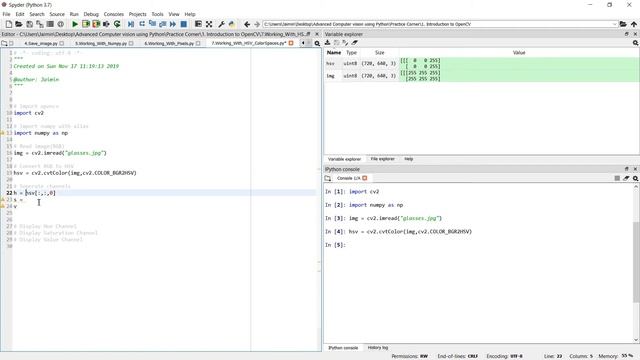This screenshot has height=360, width=640.
Task: Switch to the 5.Working_With_Numpy.py tab
Action: tap(101, 43)
